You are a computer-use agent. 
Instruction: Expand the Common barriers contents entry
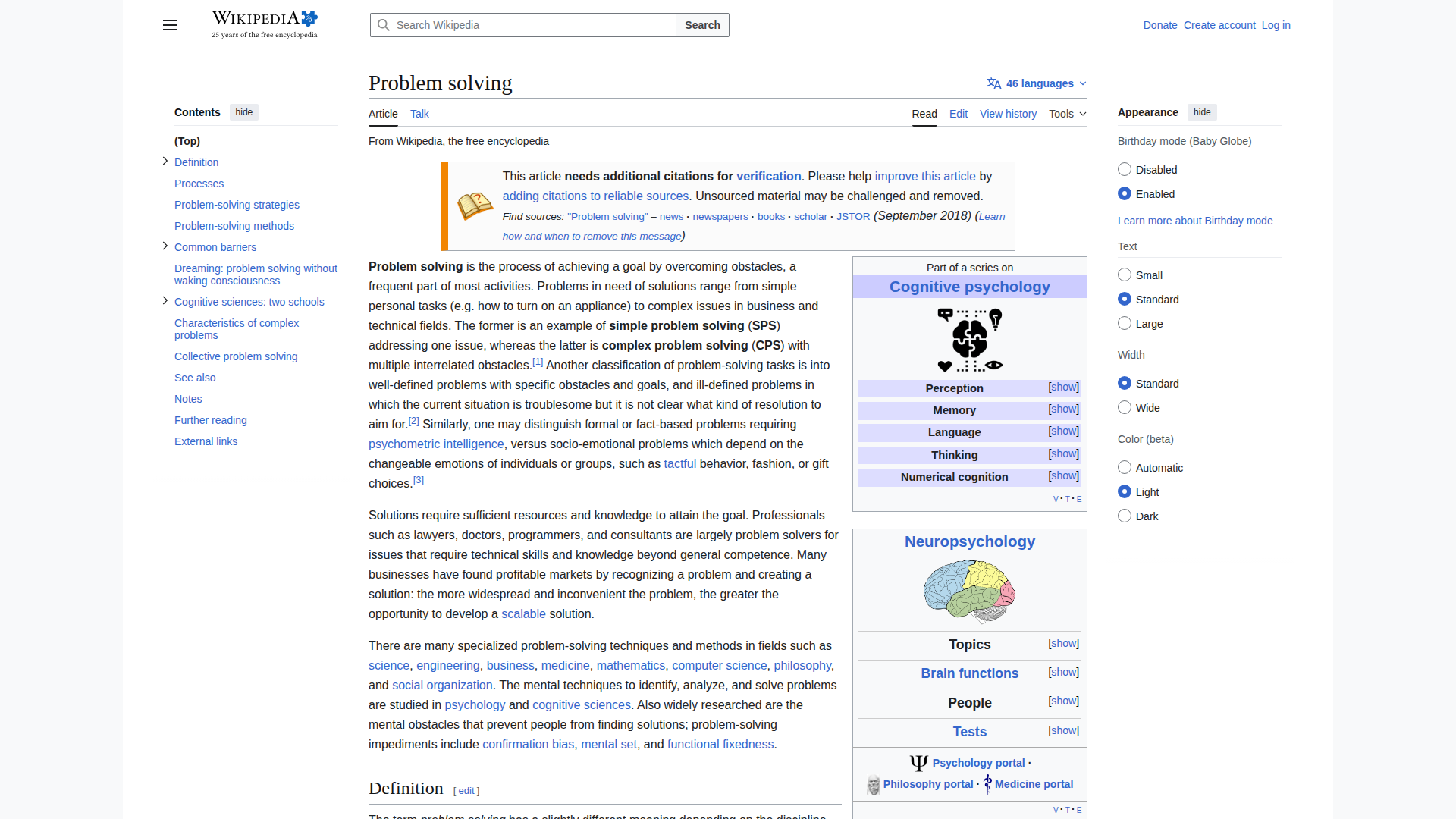[165, 246]
